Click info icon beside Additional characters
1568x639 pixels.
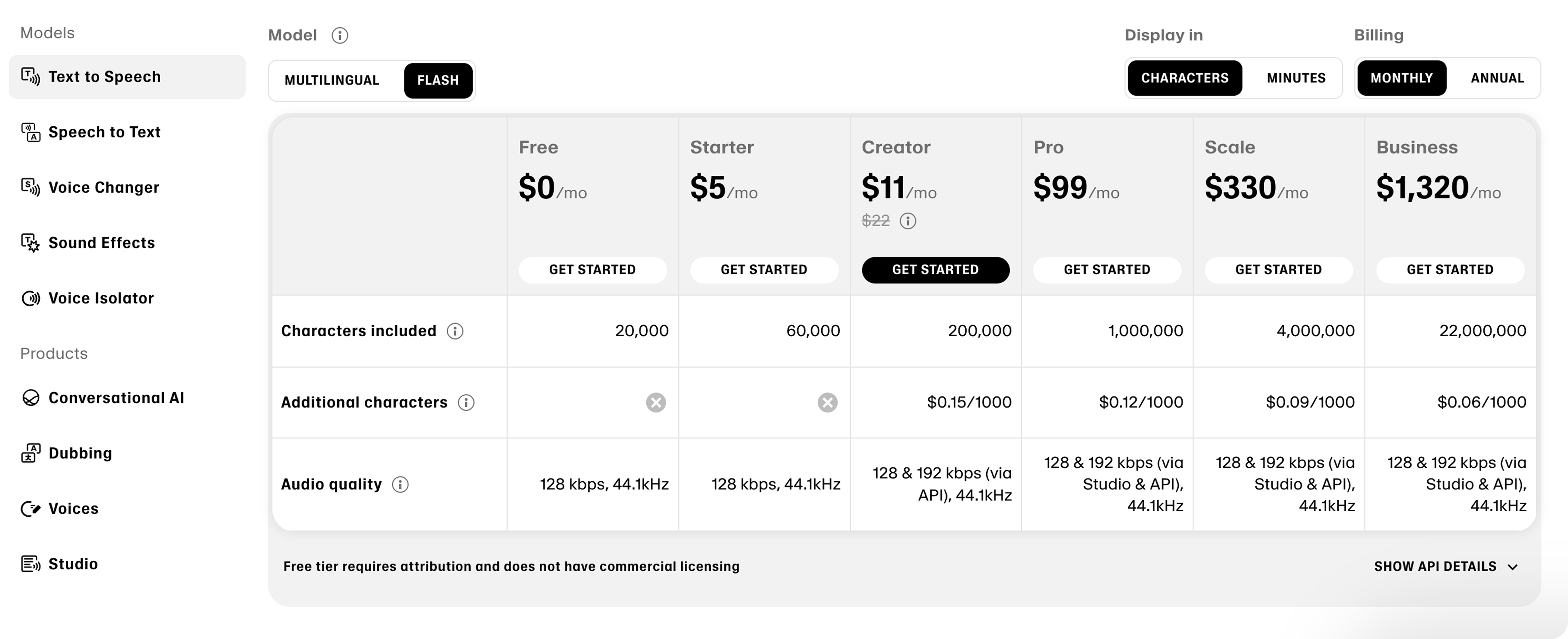(x=466, y=402)
